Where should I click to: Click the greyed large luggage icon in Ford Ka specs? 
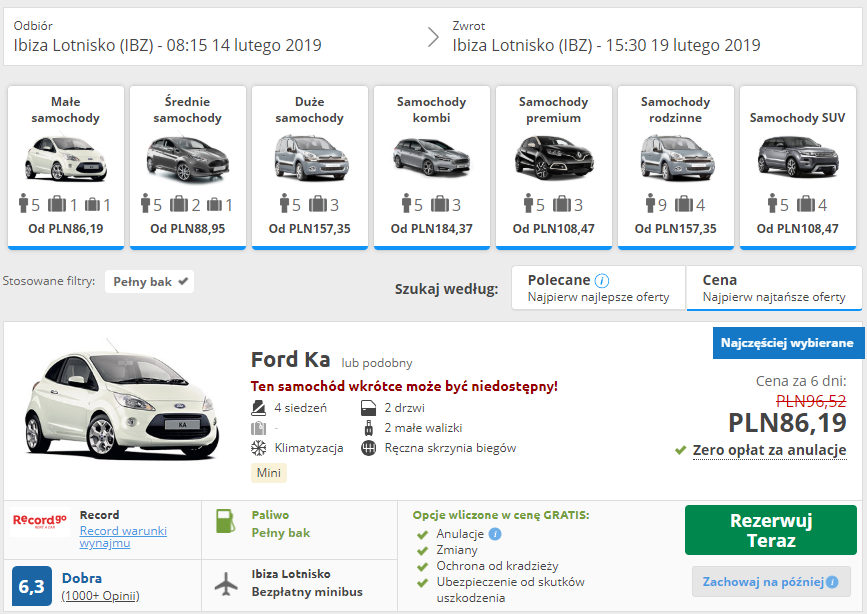coord(258,428)
